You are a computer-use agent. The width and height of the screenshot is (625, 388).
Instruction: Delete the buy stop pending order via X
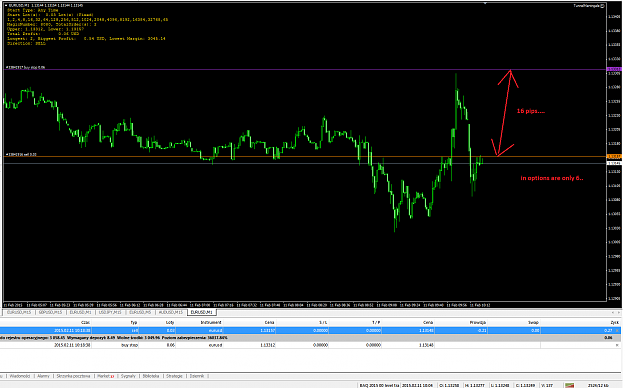(618, 345)
